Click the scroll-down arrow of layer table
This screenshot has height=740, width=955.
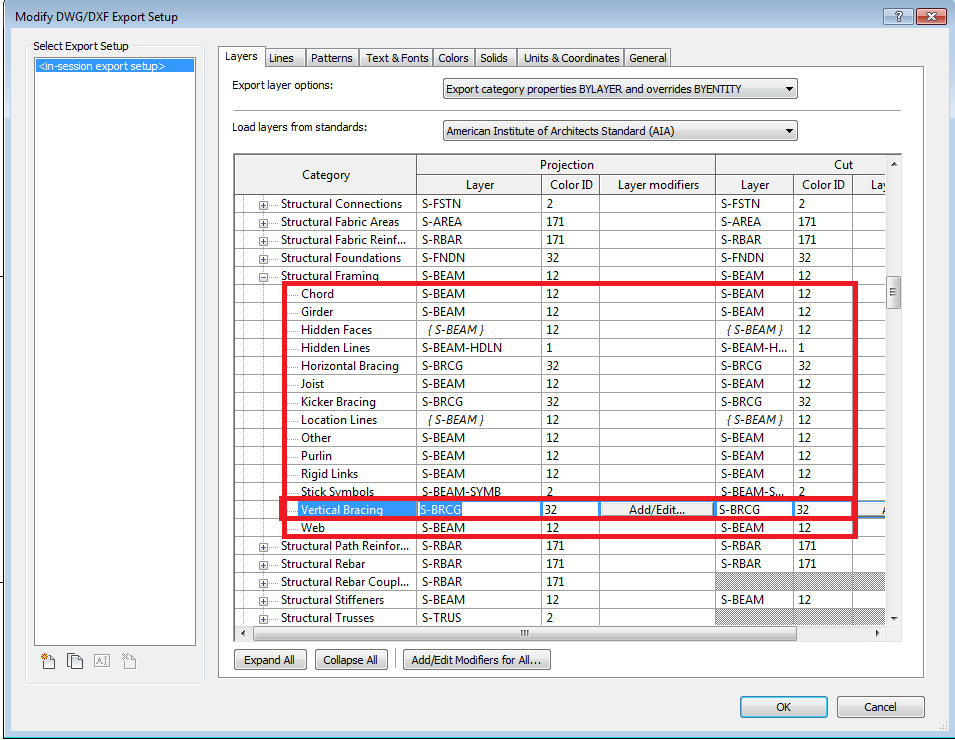click(x=893, y=618)
